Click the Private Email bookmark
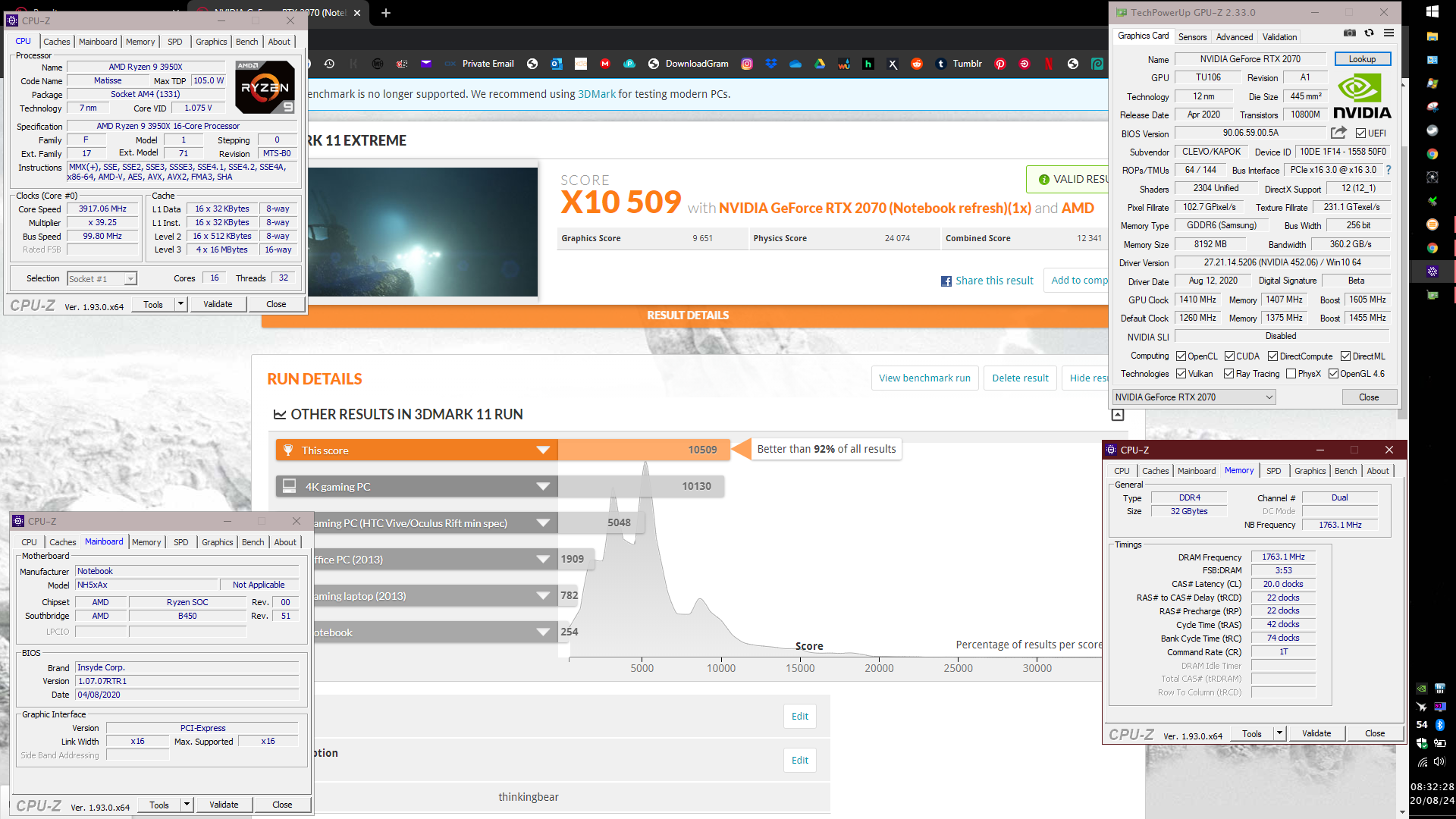 pos(488,64)
